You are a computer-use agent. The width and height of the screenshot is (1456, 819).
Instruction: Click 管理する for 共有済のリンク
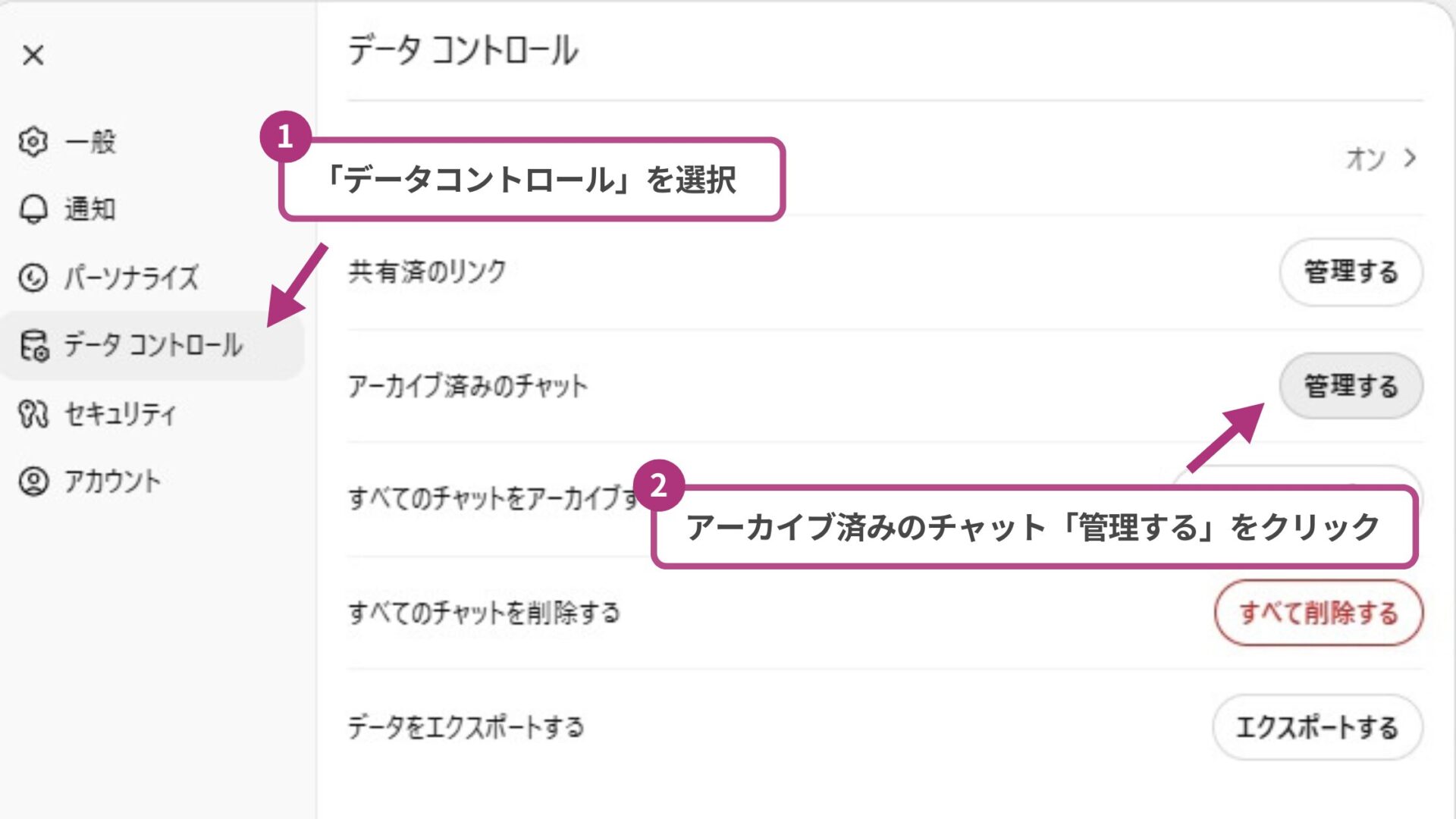[x=1351, y=273]
